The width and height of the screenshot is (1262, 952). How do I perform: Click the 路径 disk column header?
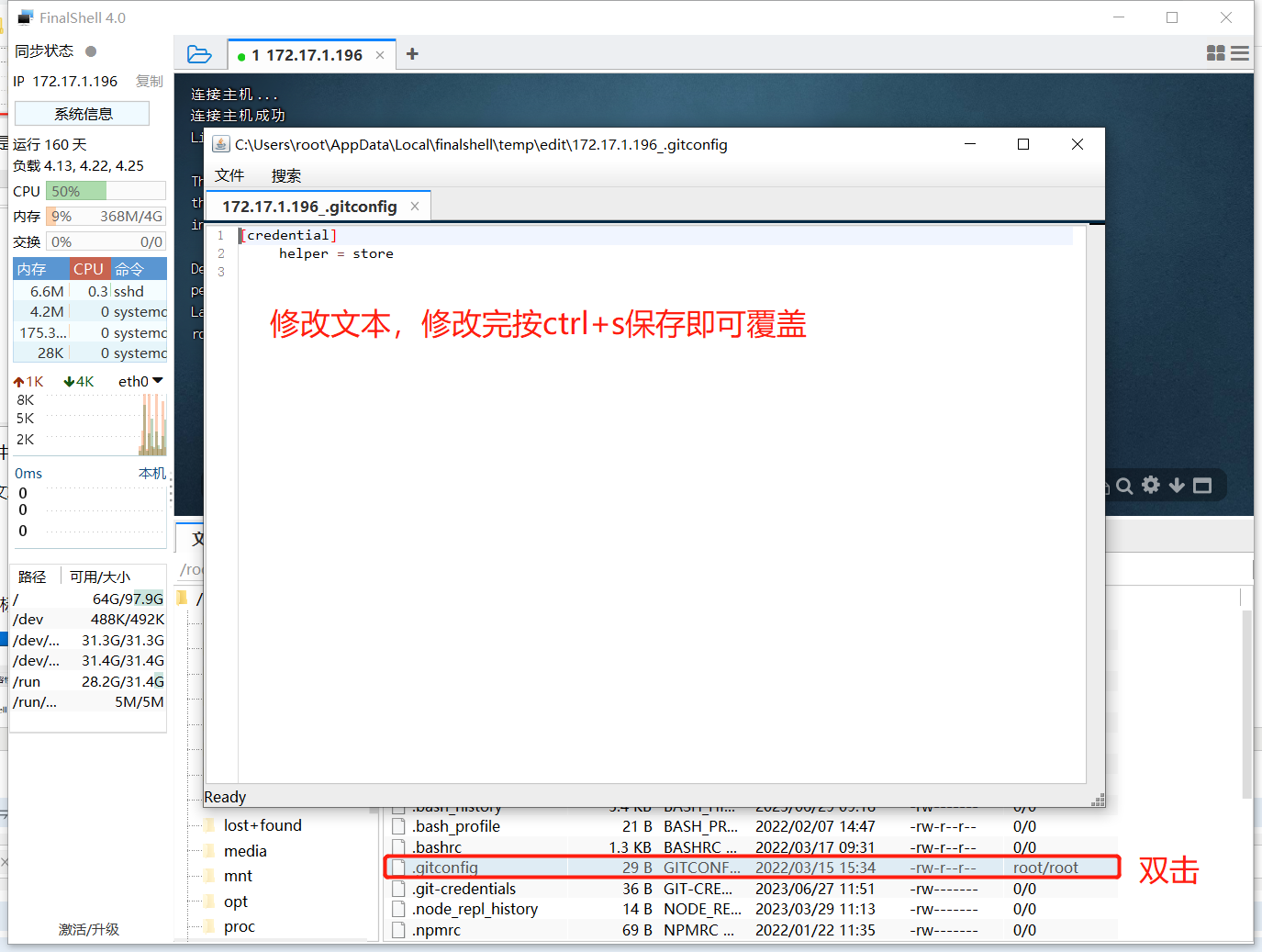(32, 577)
